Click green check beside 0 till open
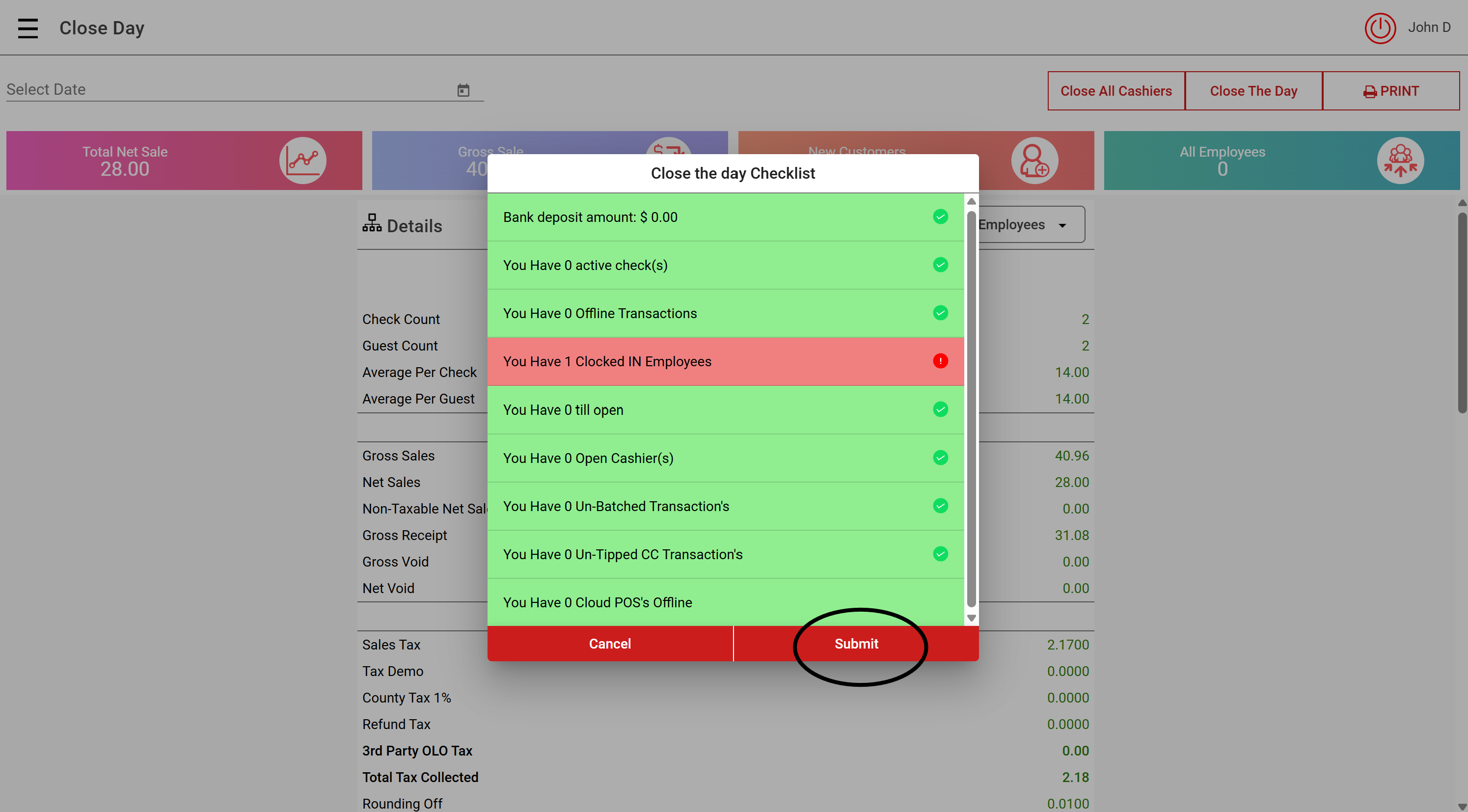Viewport: 1468px width, 812px height. point(940,409)
